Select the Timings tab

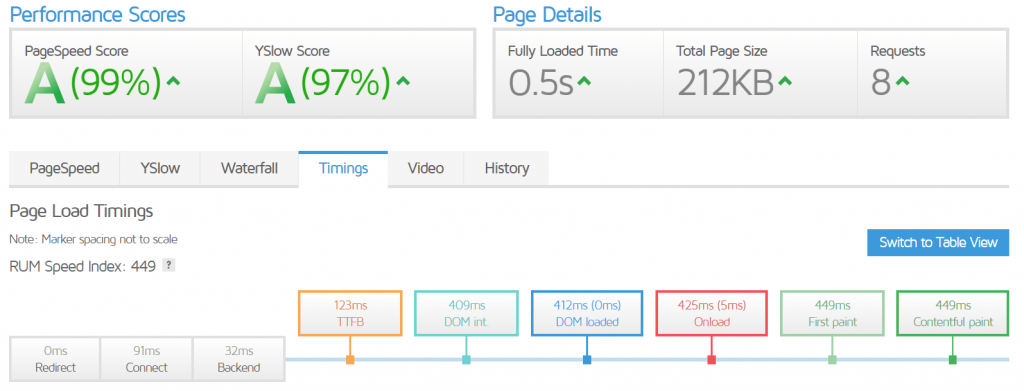(344, 168)
